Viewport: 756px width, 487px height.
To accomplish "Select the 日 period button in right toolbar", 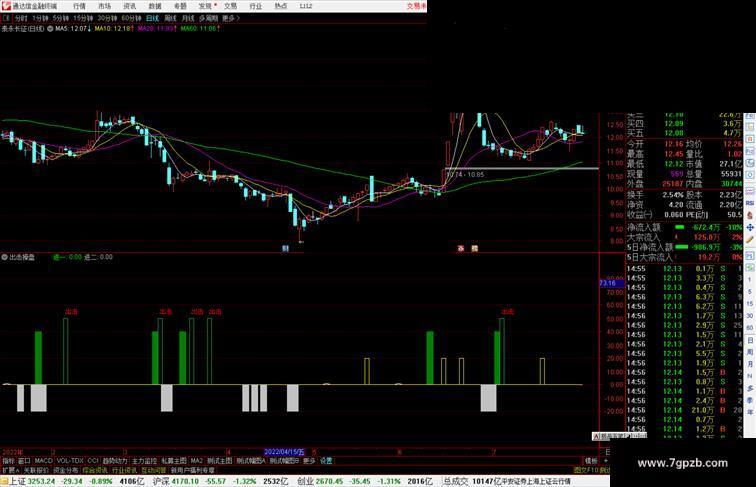I will (x=750, y=340).
